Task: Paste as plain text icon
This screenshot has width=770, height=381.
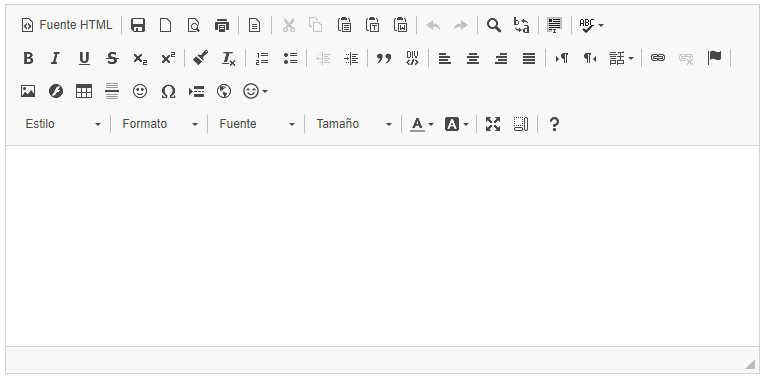Action: [x=373, y=25]
